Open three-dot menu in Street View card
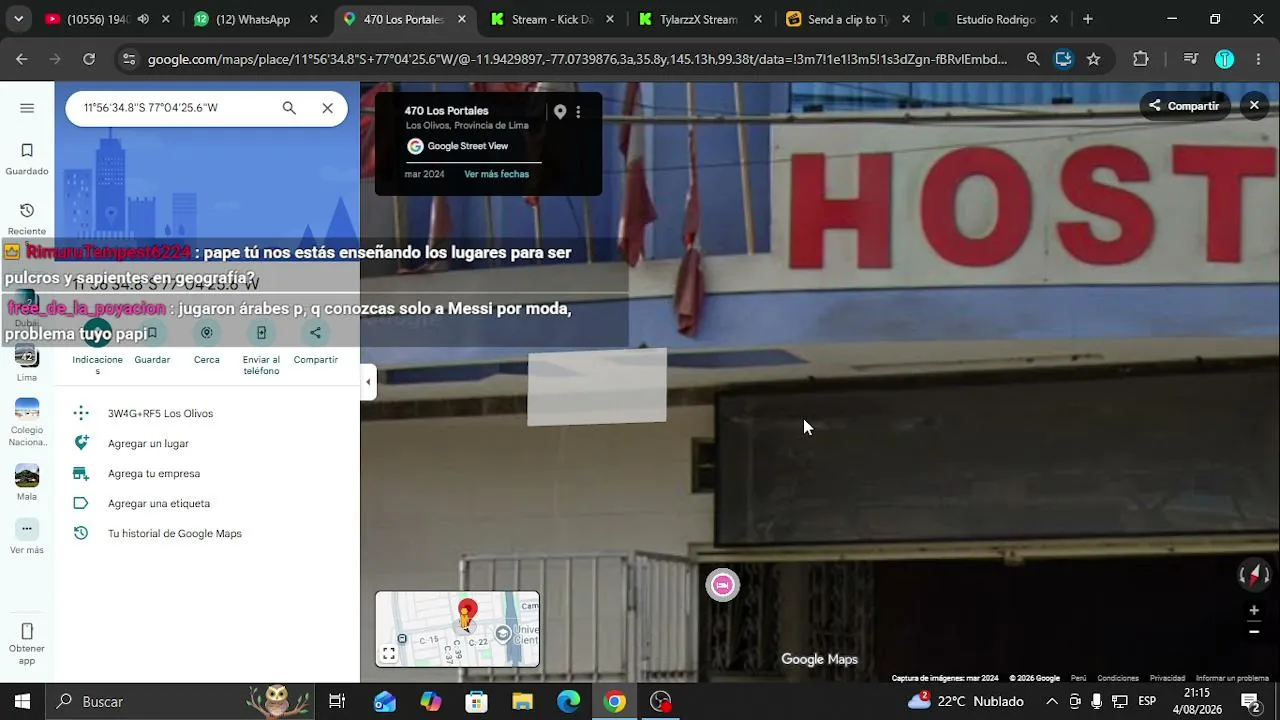This screenshot has height=720, width=1280. (x=578, y=112)
